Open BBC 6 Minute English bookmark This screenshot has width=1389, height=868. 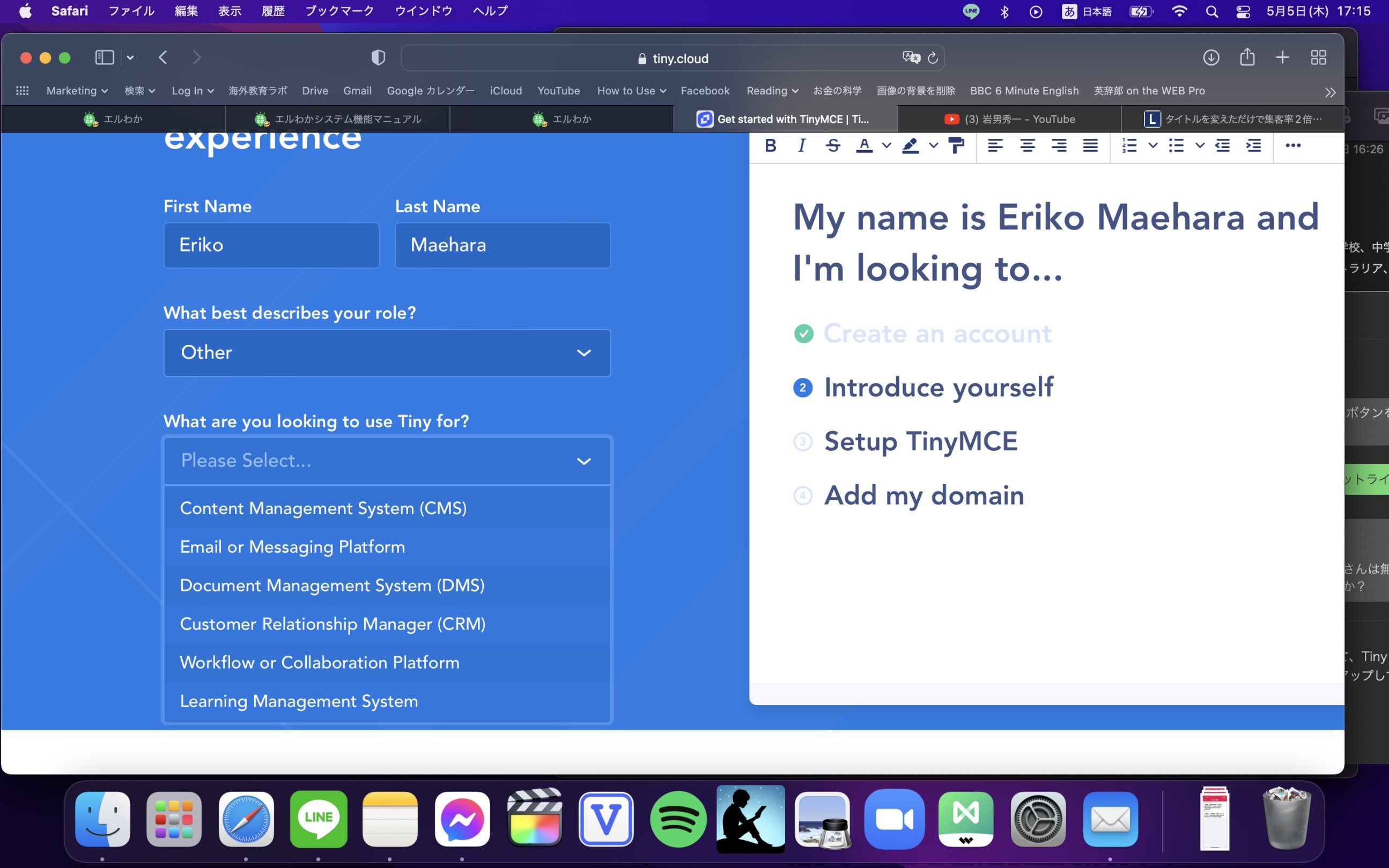(1024, 91)
